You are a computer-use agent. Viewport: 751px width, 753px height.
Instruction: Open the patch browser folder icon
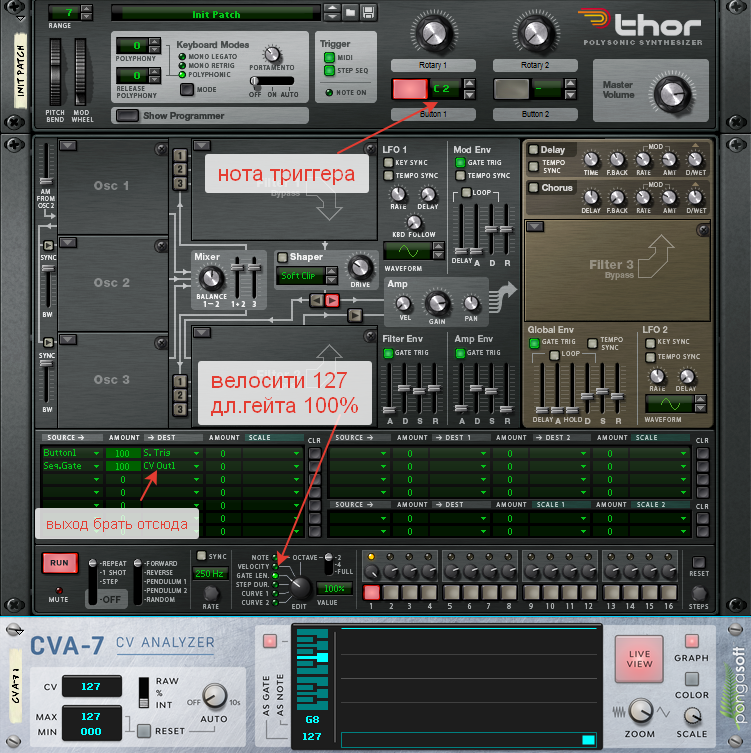click(351, 12)
